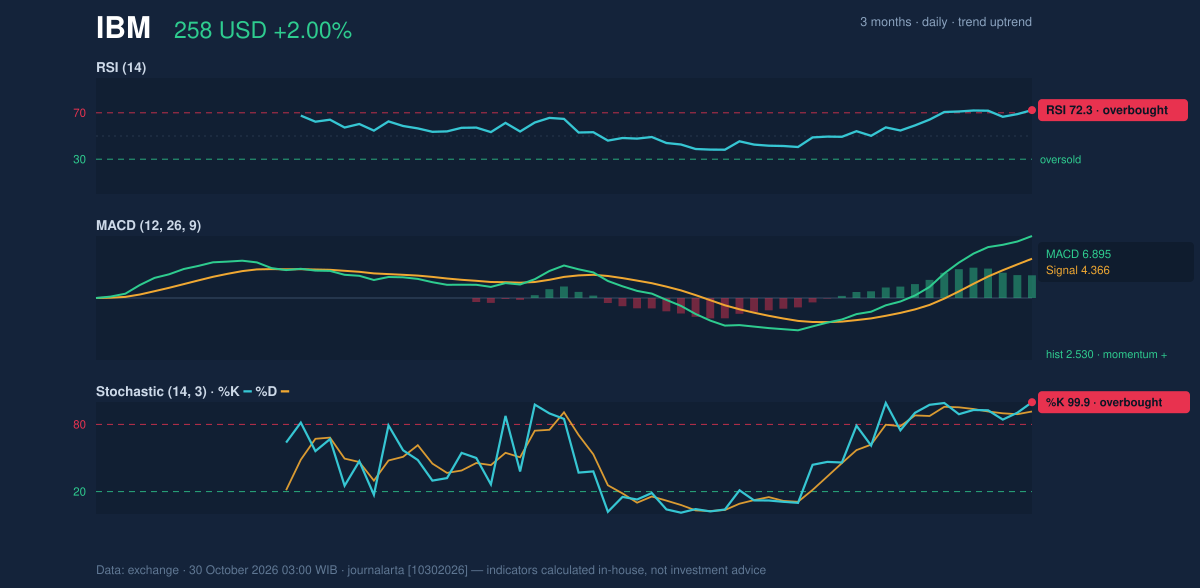Click the RSI 72.3 overbought badge

click(x=1113, y=110)
